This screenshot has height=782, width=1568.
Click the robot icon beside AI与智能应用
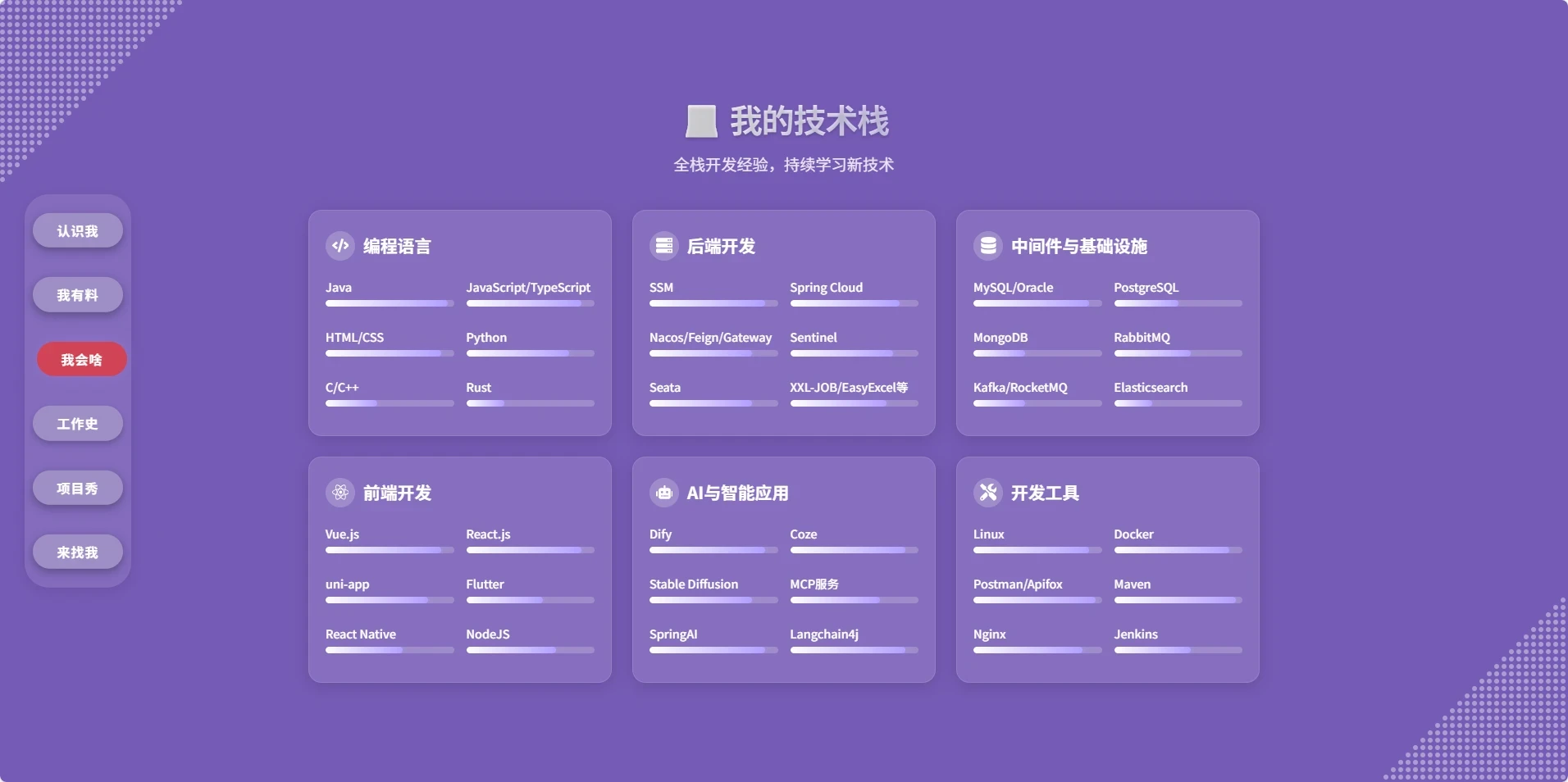coord(664,492)
